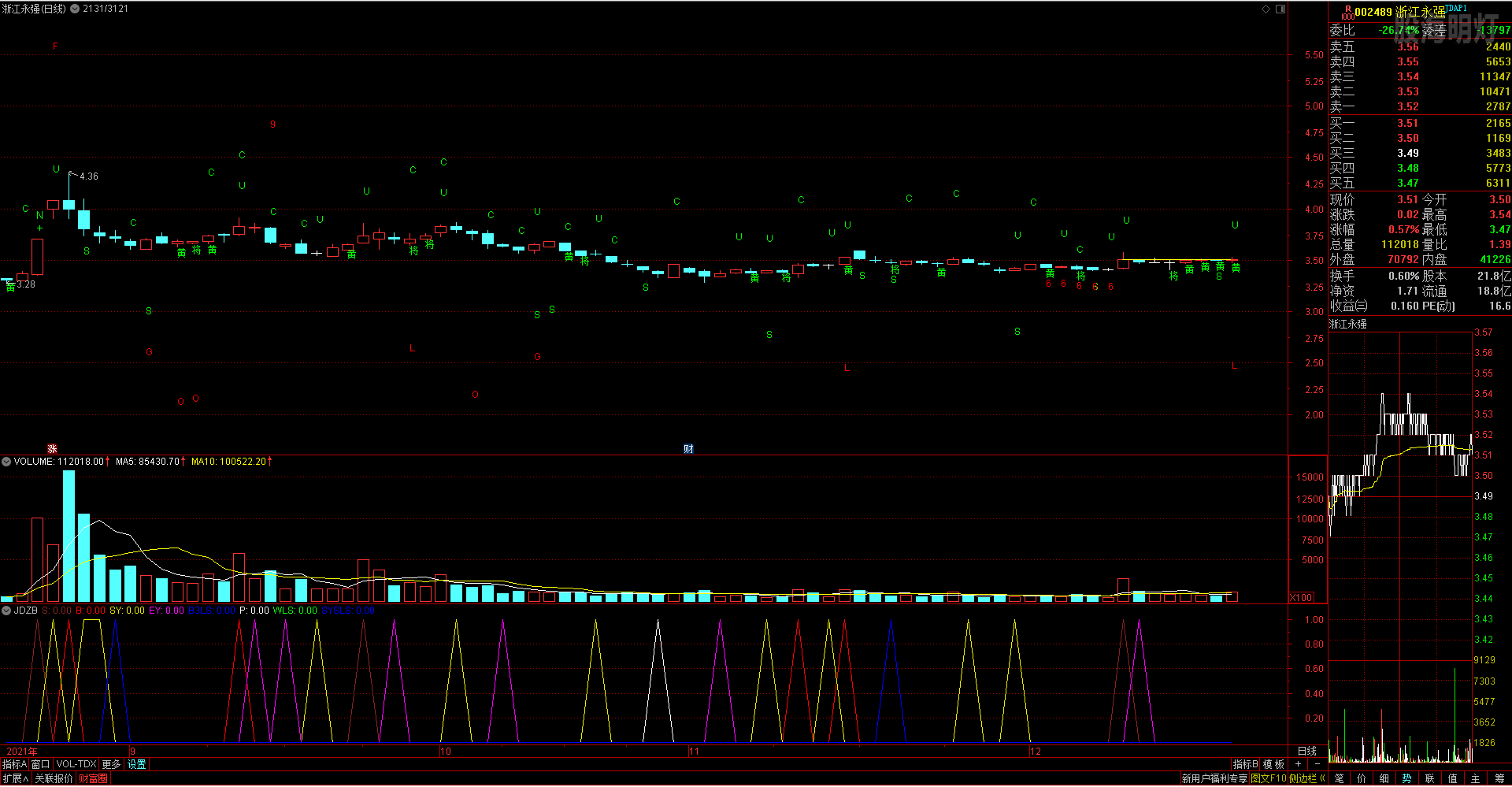Open the 财富圈 tab
This screenshot has height=787, width=1512.
tap(93, 778)
